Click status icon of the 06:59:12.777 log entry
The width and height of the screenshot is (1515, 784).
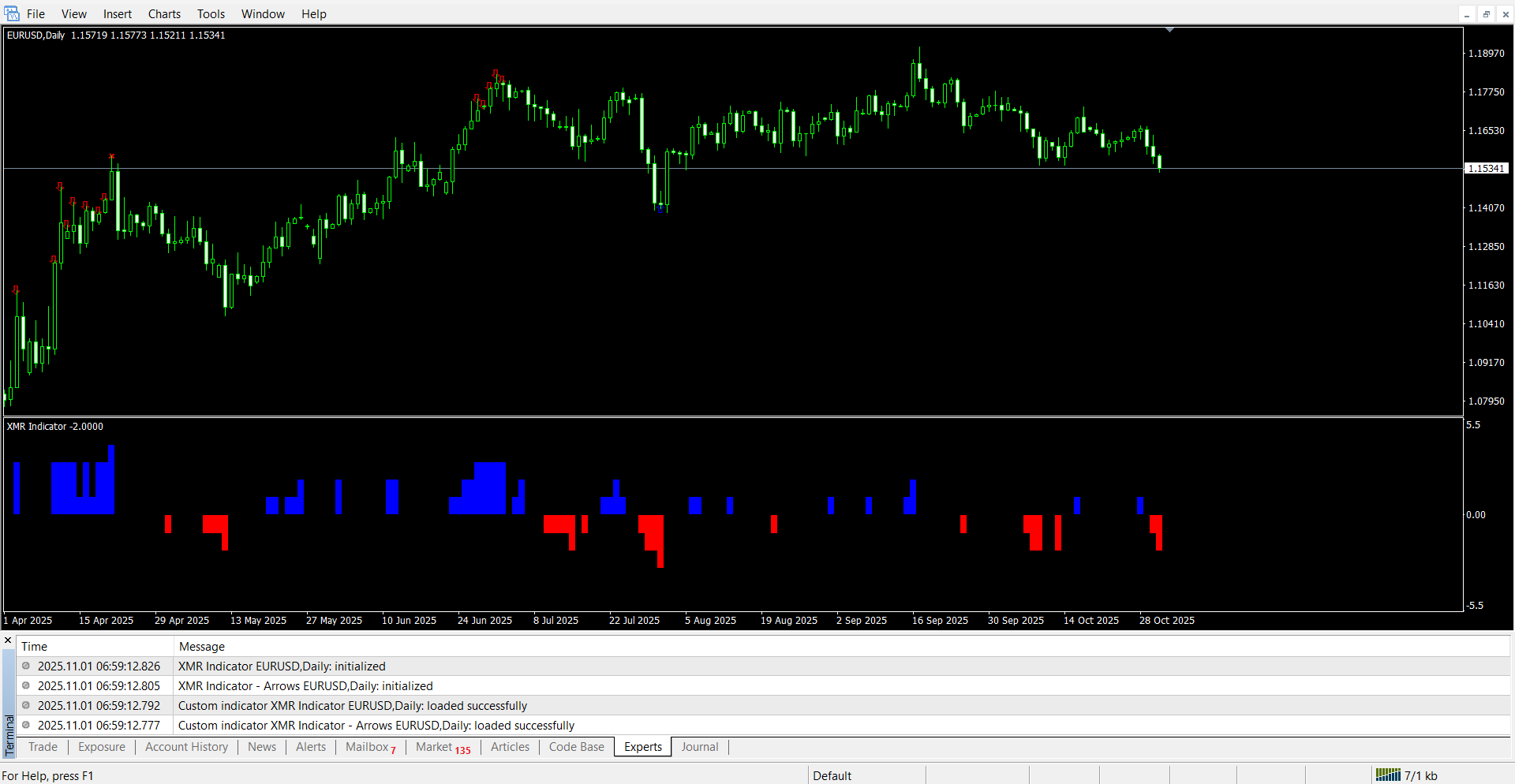click(x=26, y=726)
